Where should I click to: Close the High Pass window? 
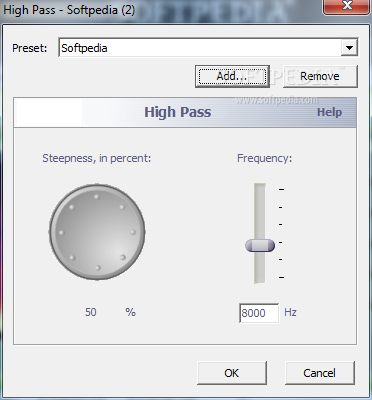click(347, 6)
